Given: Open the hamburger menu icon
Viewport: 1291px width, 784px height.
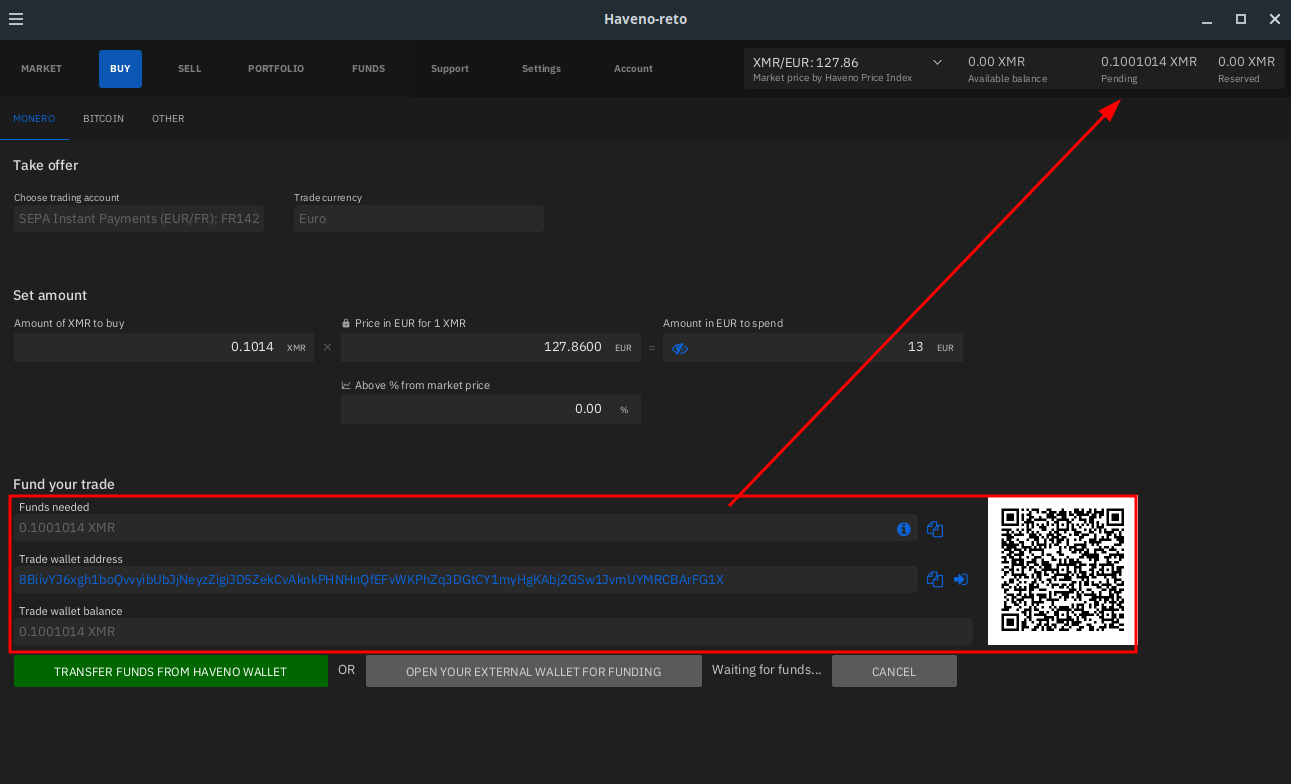Looking at the screenshot, I should coord(16,19).
